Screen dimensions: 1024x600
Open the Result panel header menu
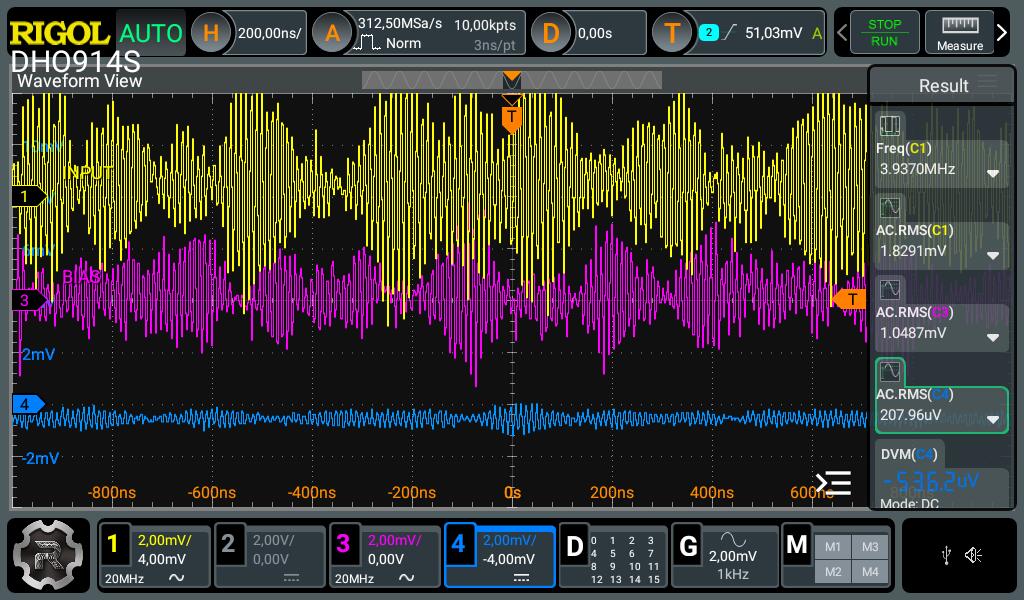988,84
